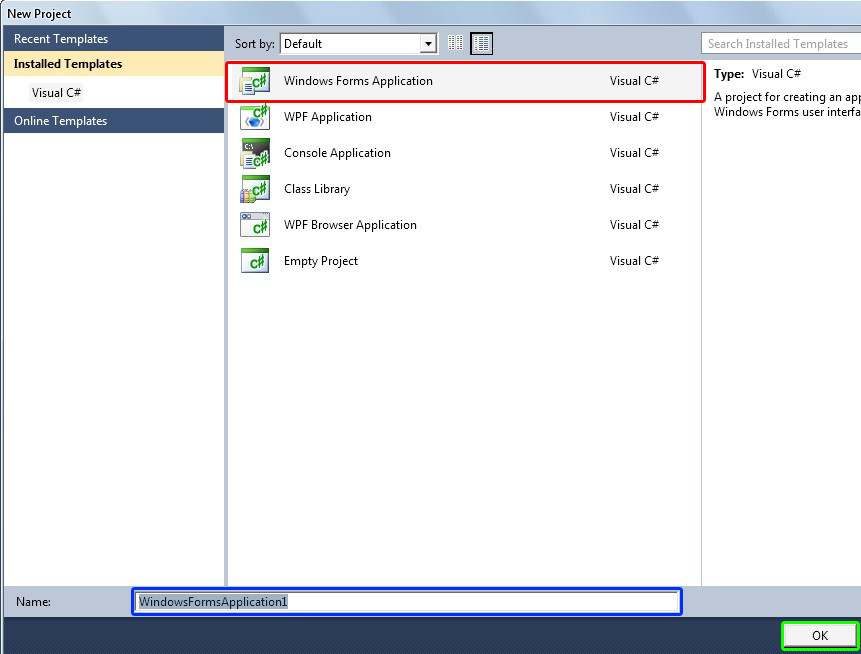The width and height of the screenshot is (861, 654).
Task: Open the Online Templates section
Action: [114, 121]
